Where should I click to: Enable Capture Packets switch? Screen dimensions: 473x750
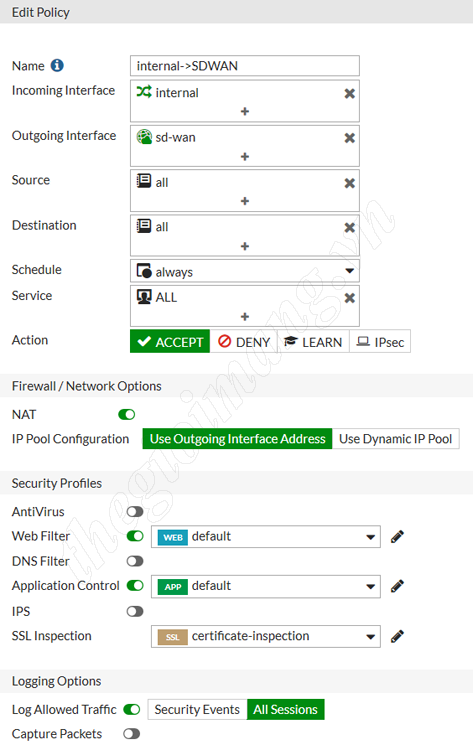point(132,734)
